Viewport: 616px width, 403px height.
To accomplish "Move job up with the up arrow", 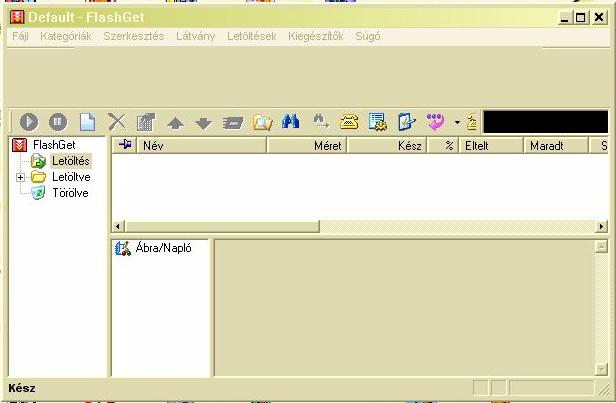I will pyautogui.click(x=175, y=123).
